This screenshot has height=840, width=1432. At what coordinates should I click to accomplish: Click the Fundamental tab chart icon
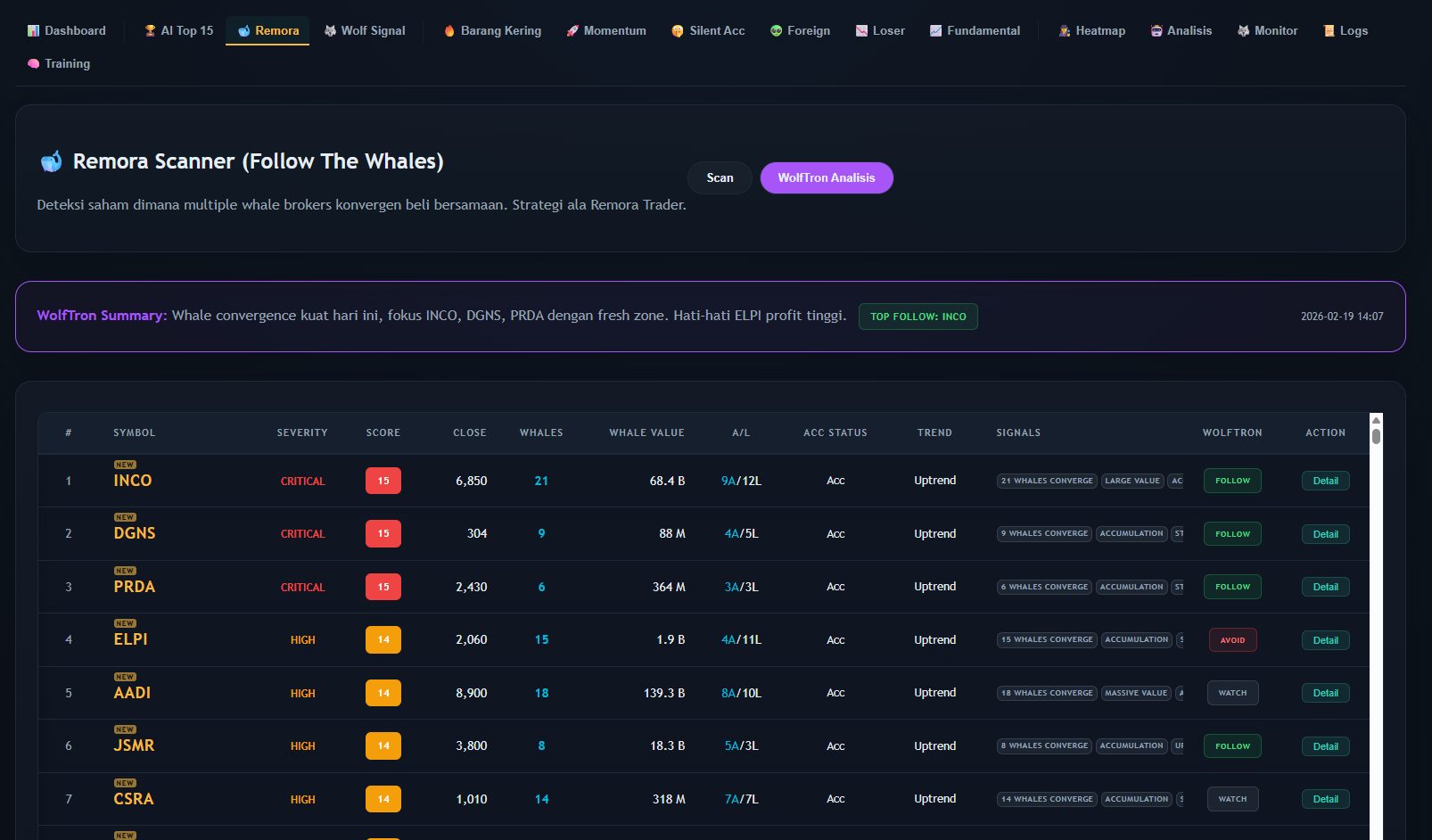(x=935, y=31)
